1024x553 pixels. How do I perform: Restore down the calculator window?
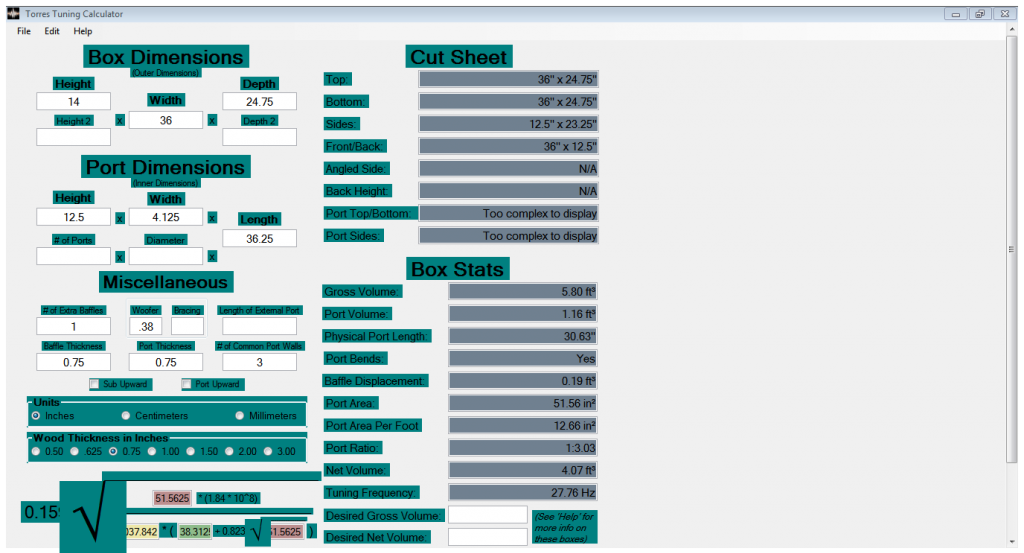tap(980, 14)
